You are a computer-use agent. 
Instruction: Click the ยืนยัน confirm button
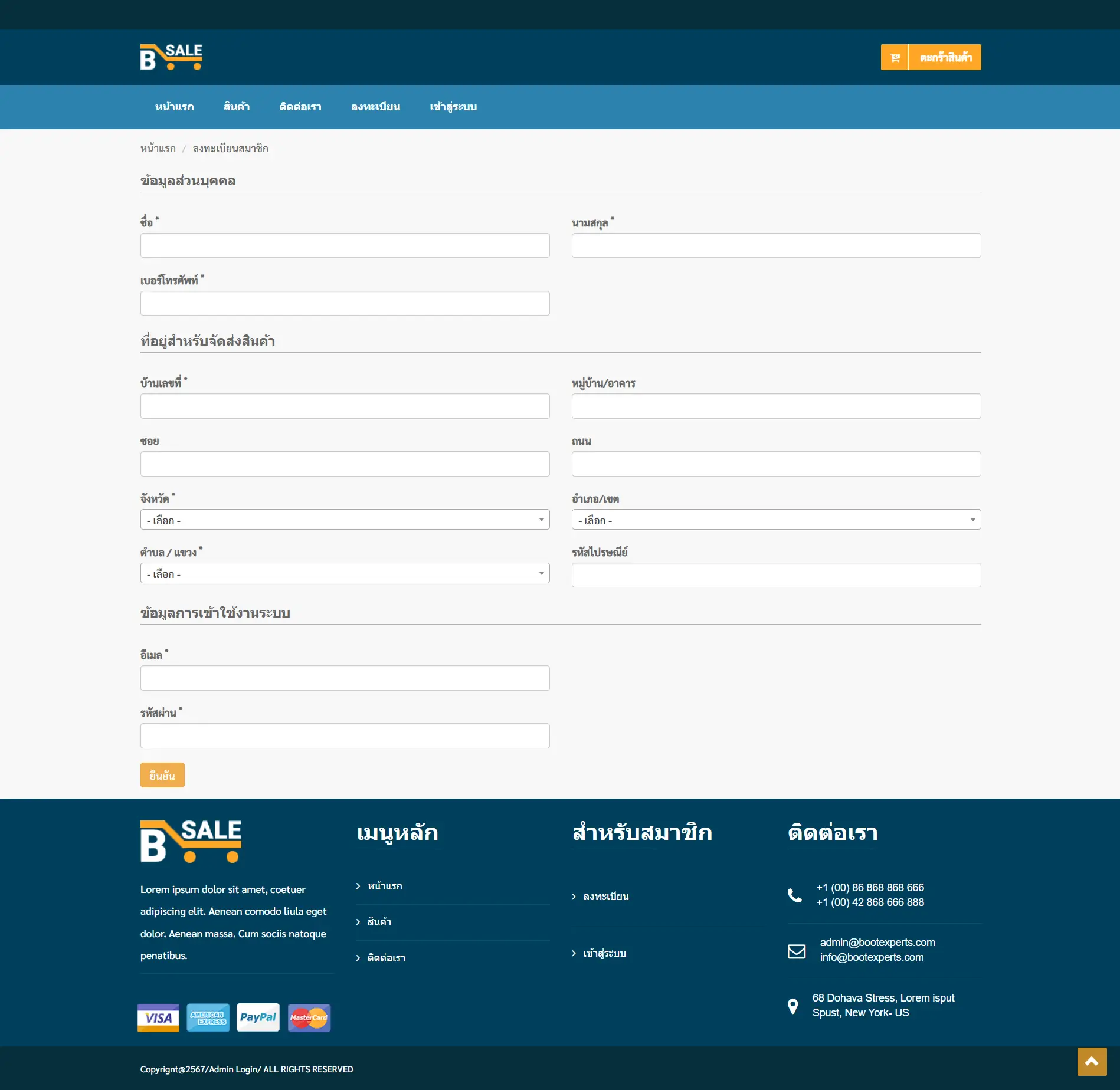click(x=162, y=775)
